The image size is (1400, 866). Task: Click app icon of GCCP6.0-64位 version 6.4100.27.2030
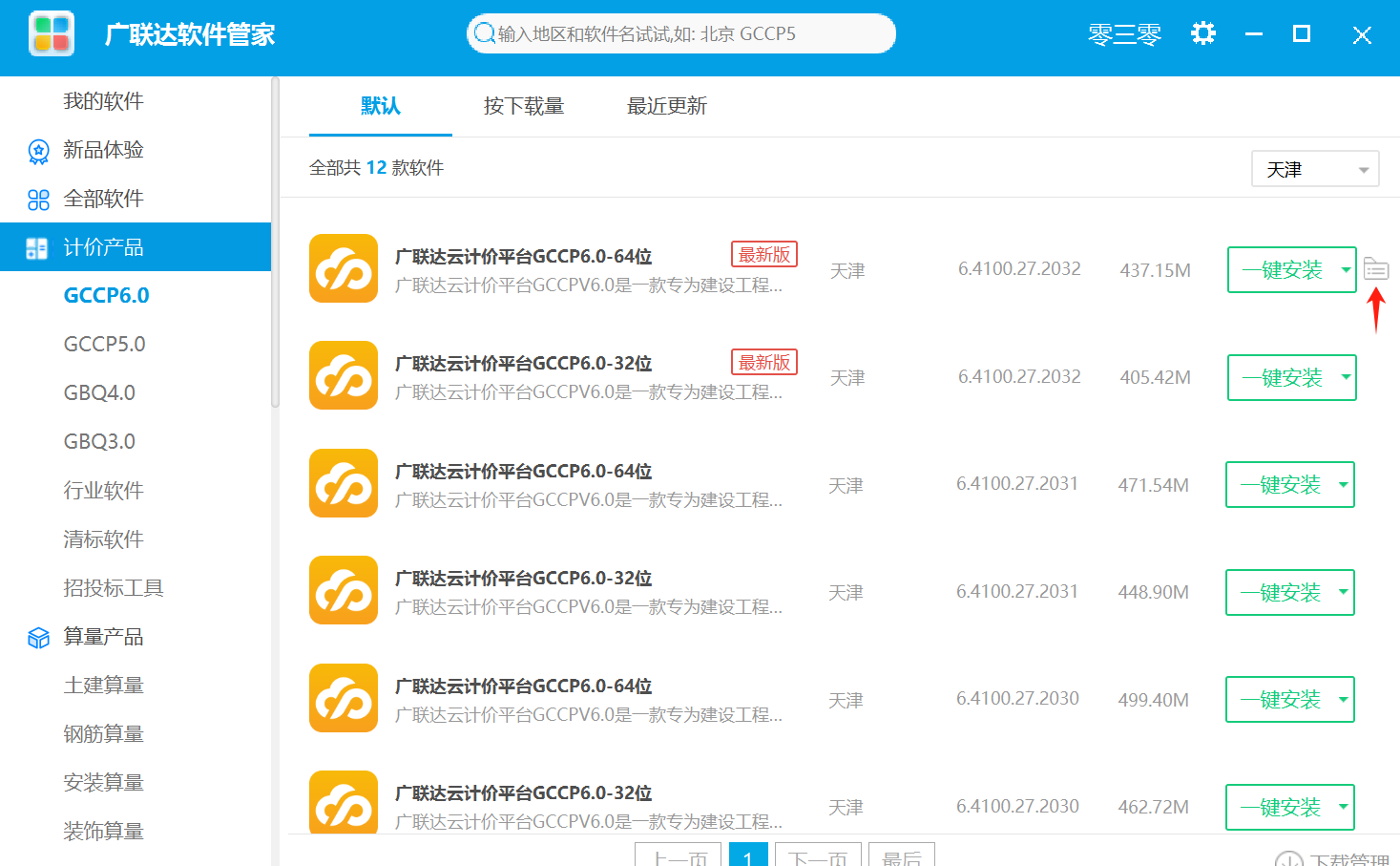(x=344, y=698)
